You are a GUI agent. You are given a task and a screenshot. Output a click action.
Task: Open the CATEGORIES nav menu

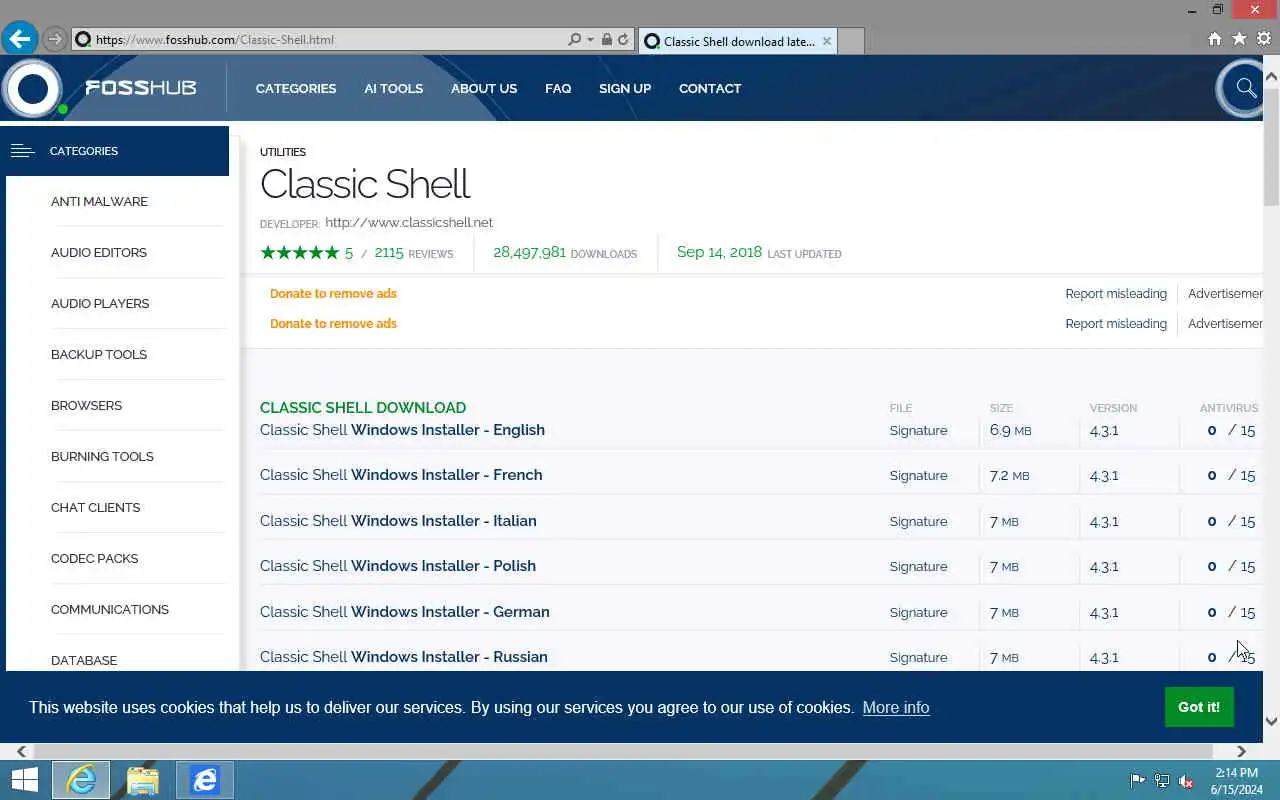pyautogui.click(x=296, y=88)
